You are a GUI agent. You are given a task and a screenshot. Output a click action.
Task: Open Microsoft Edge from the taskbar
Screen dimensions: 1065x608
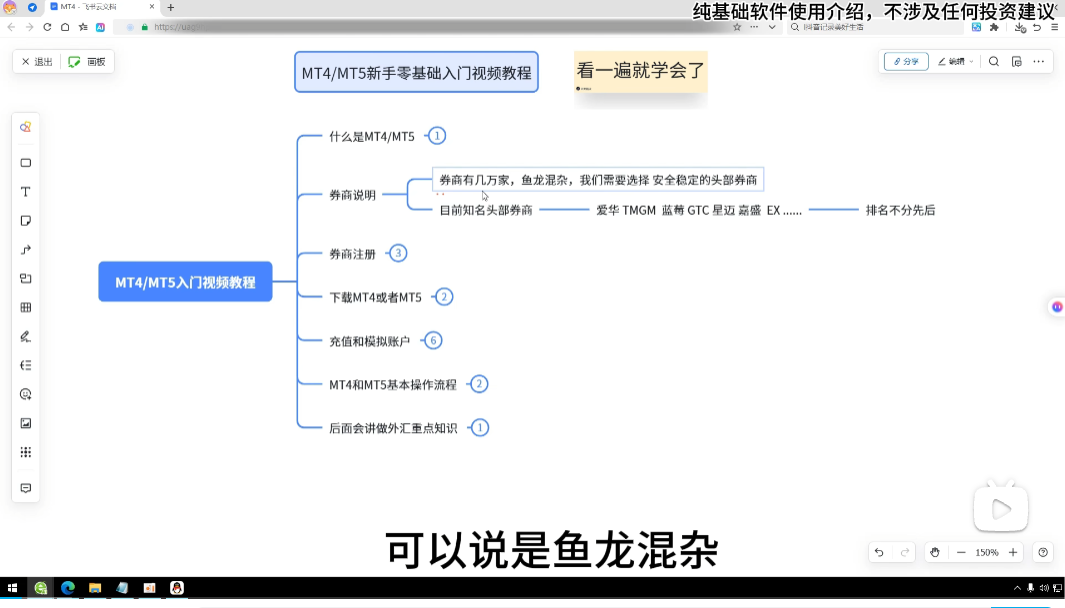68,588
